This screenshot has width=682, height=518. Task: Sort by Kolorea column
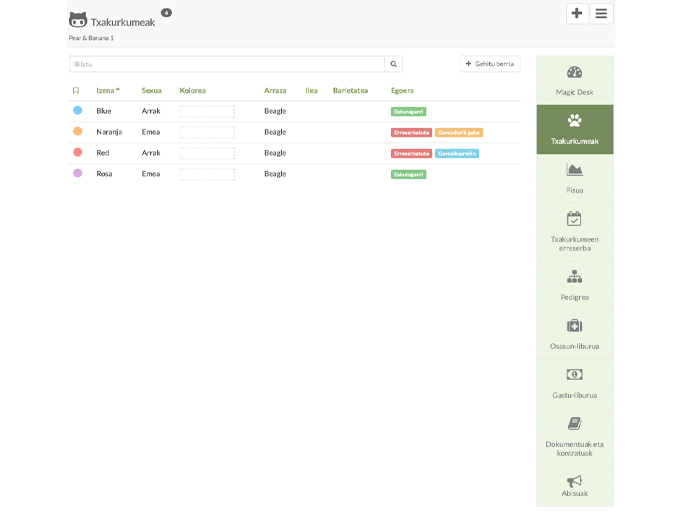coord(193,90)
